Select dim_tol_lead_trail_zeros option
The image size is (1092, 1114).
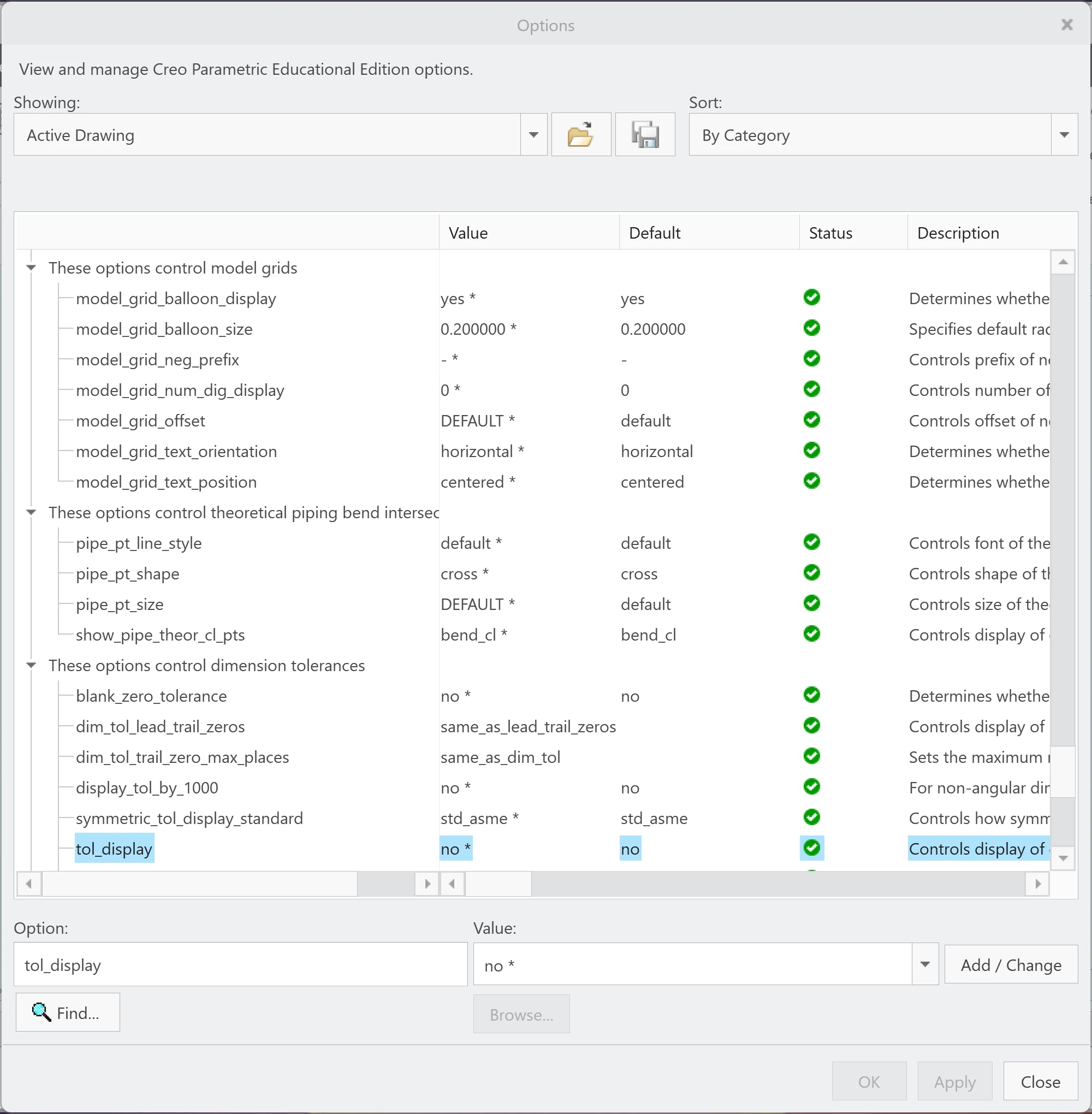161,727
